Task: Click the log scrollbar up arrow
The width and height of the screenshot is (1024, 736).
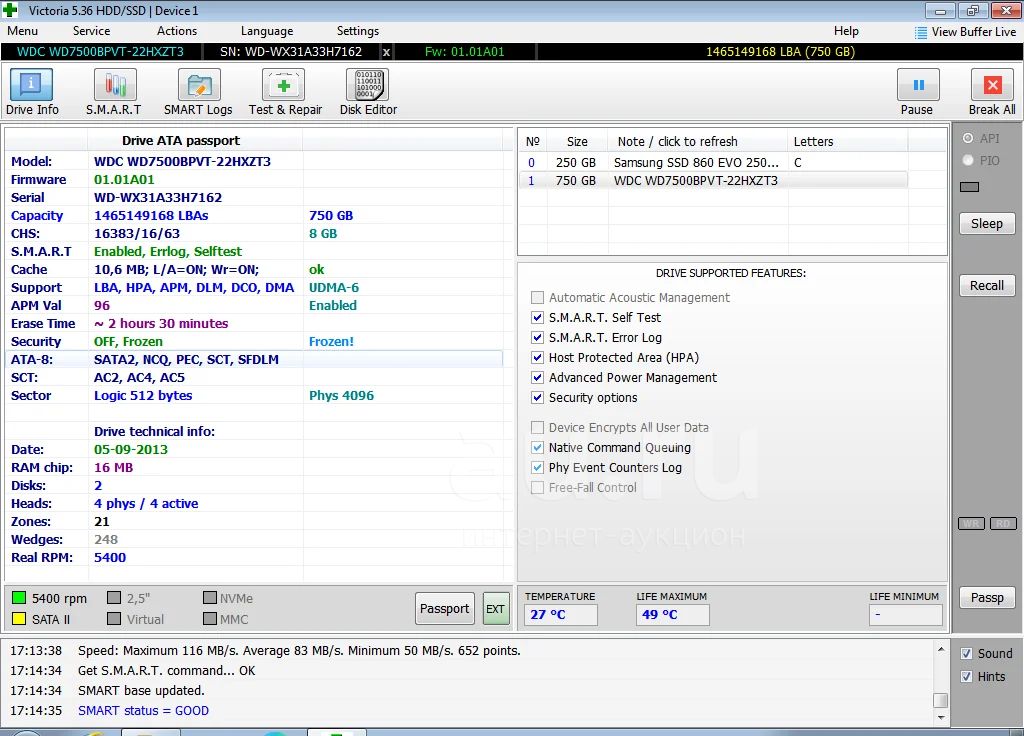Action: 940,649
